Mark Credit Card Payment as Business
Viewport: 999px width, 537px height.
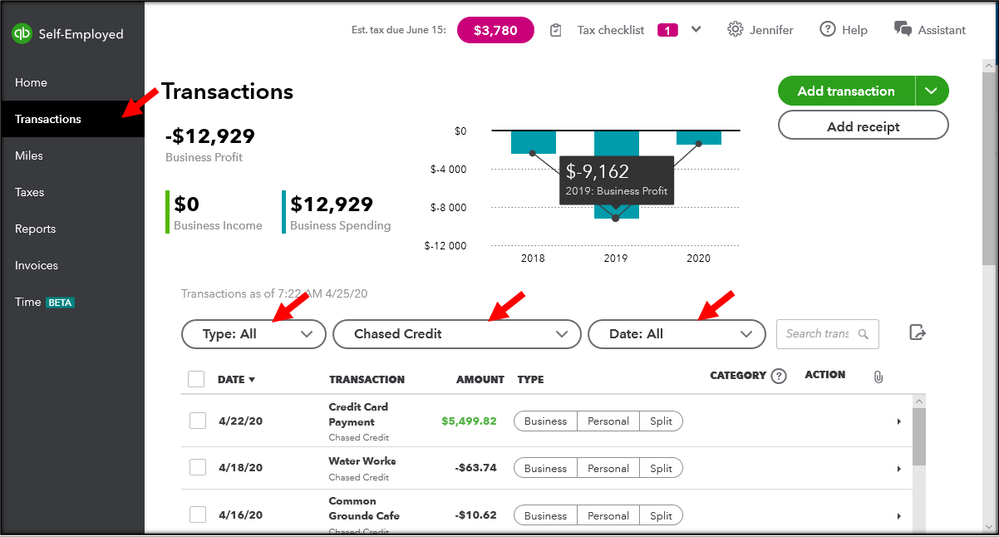(545, 421)
